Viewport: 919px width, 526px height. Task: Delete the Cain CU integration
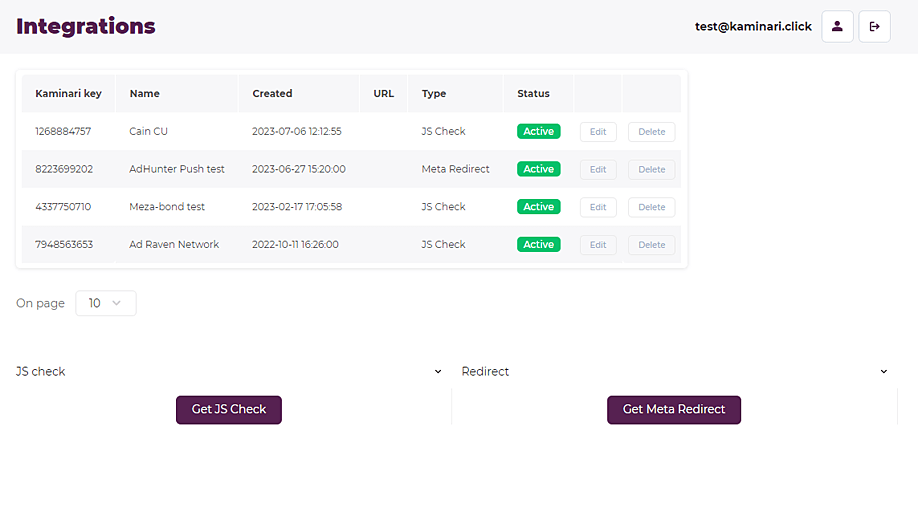651,132
